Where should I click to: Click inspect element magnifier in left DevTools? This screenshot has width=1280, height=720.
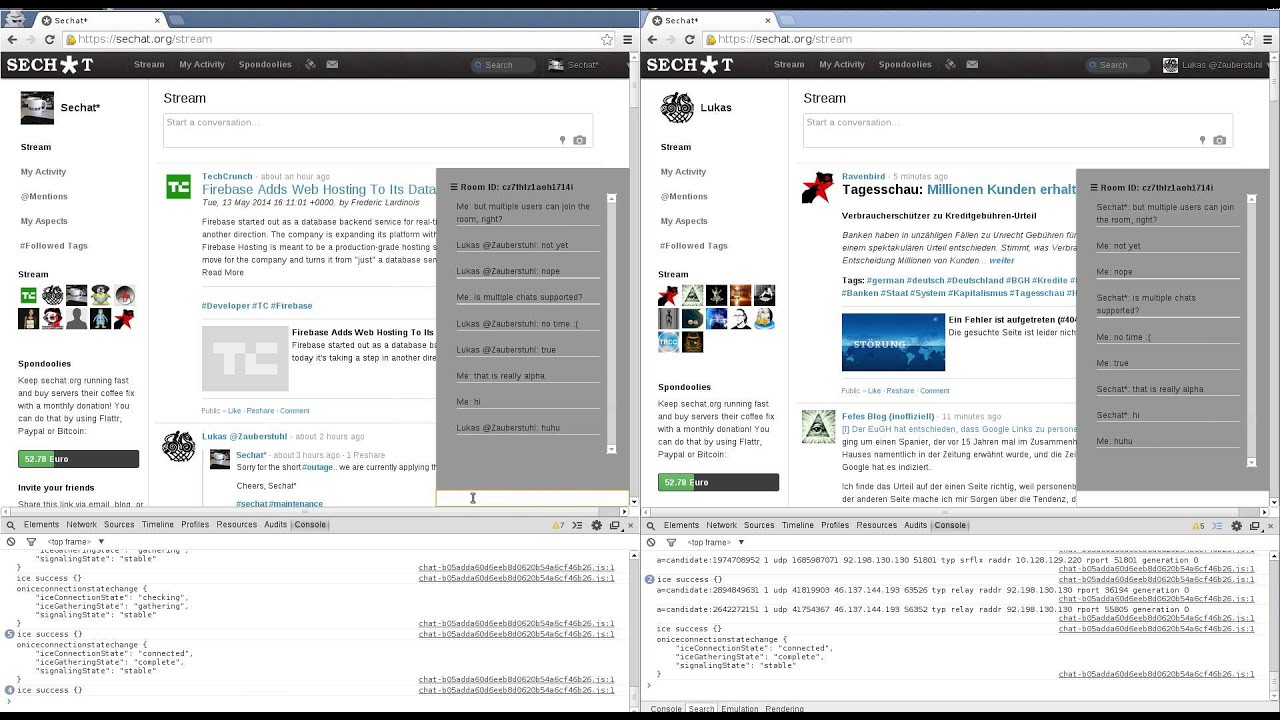(x=11, y=525)
